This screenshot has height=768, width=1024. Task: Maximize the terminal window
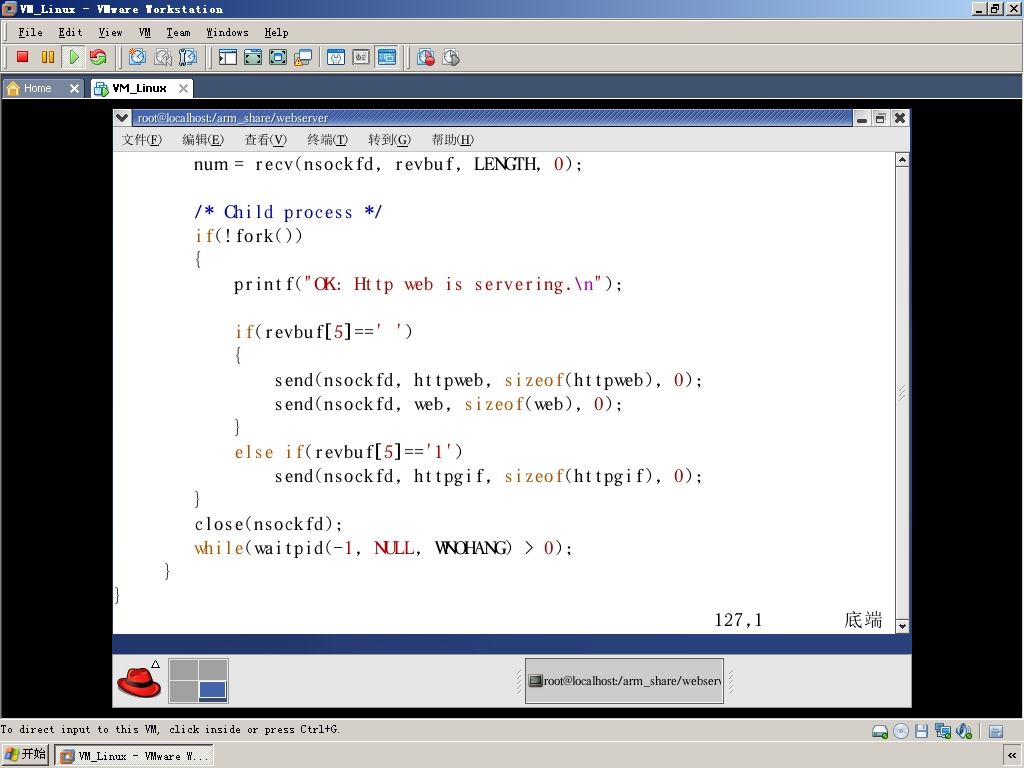pos(880,118)
